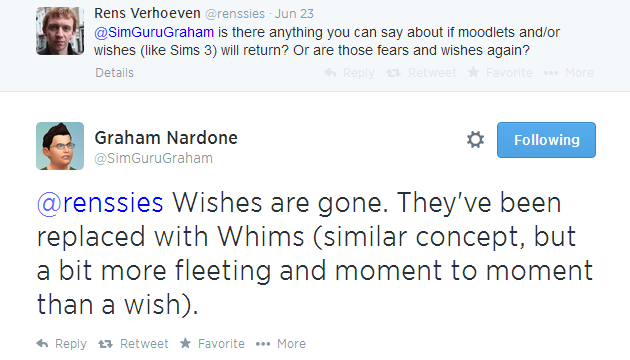The height and width of the screenshot is (360, 630).
Task: Click the Rens Verhoeven display name
Action: (147, 13)
